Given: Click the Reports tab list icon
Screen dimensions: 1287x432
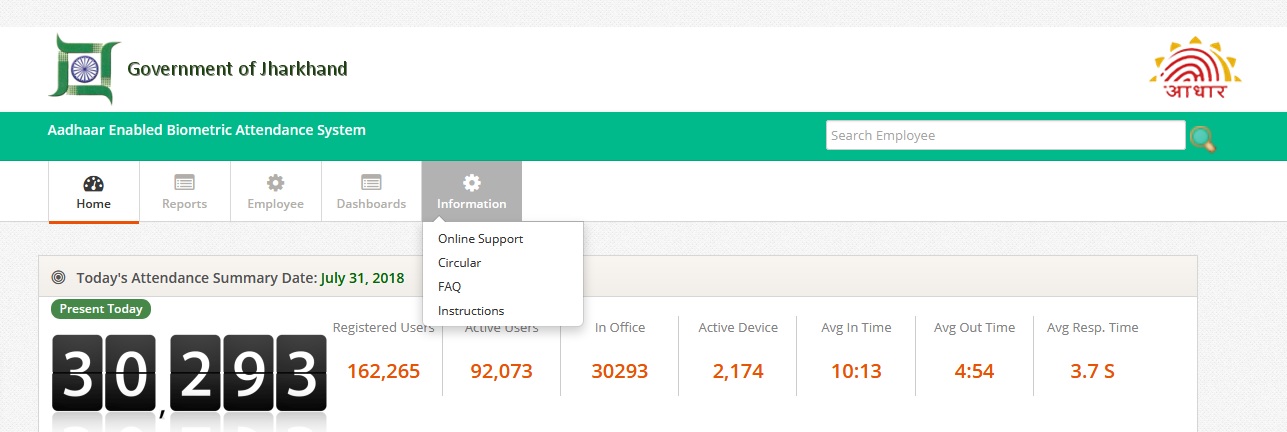Looking at the screenshot, I should (184, 183).
